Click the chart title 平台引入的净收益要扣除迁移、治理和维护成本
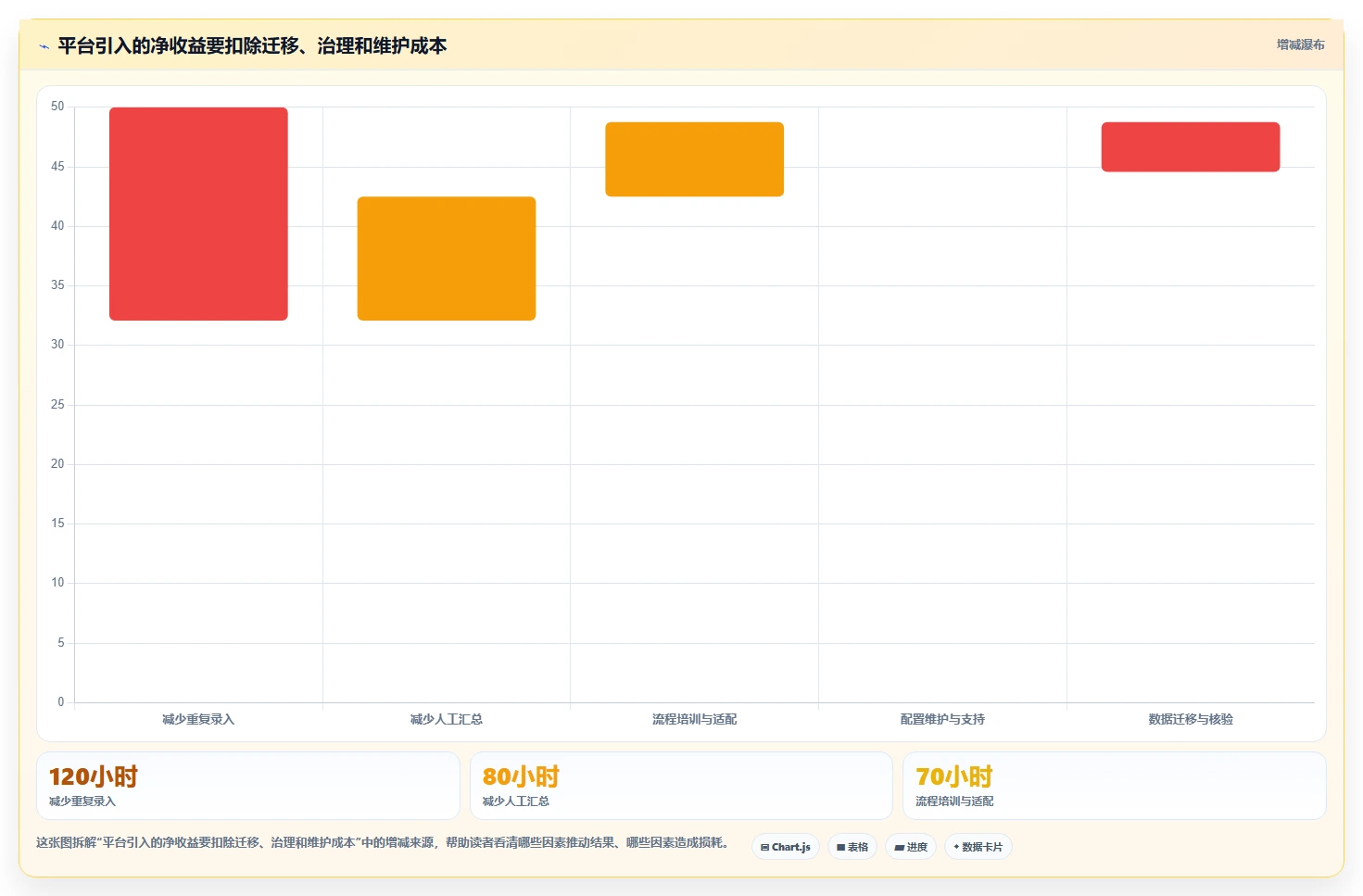The width and height of the screenshot is (1363, 896). point(252,45)
